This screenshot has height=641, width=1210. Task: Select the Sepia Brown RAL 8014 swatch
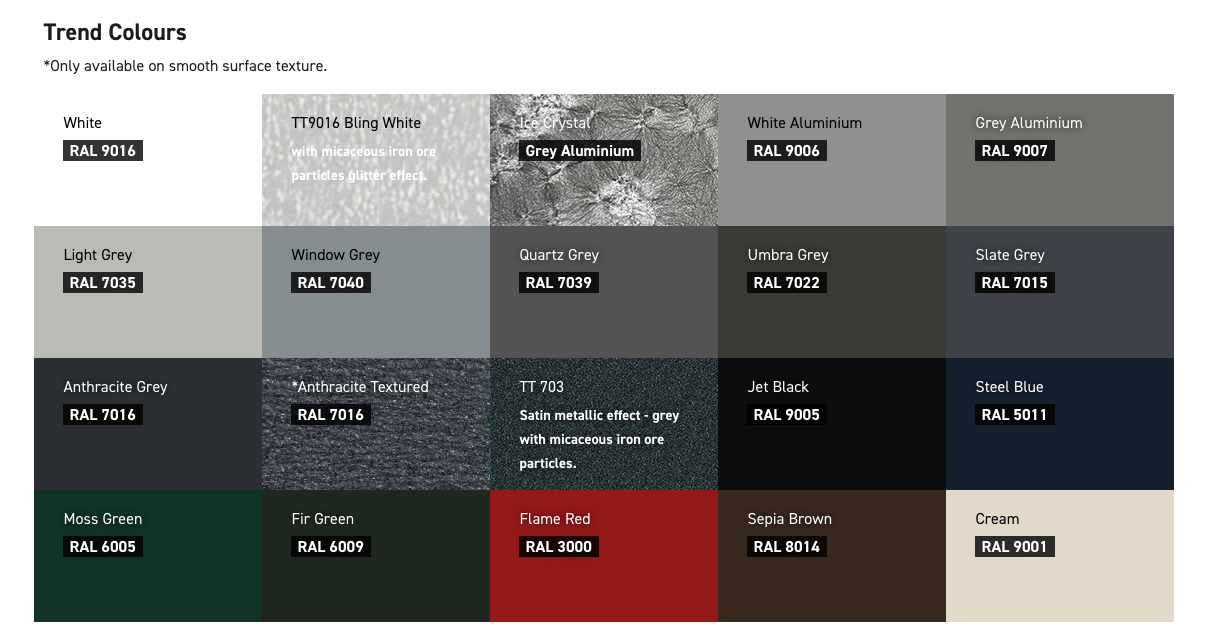coord(832,556)
